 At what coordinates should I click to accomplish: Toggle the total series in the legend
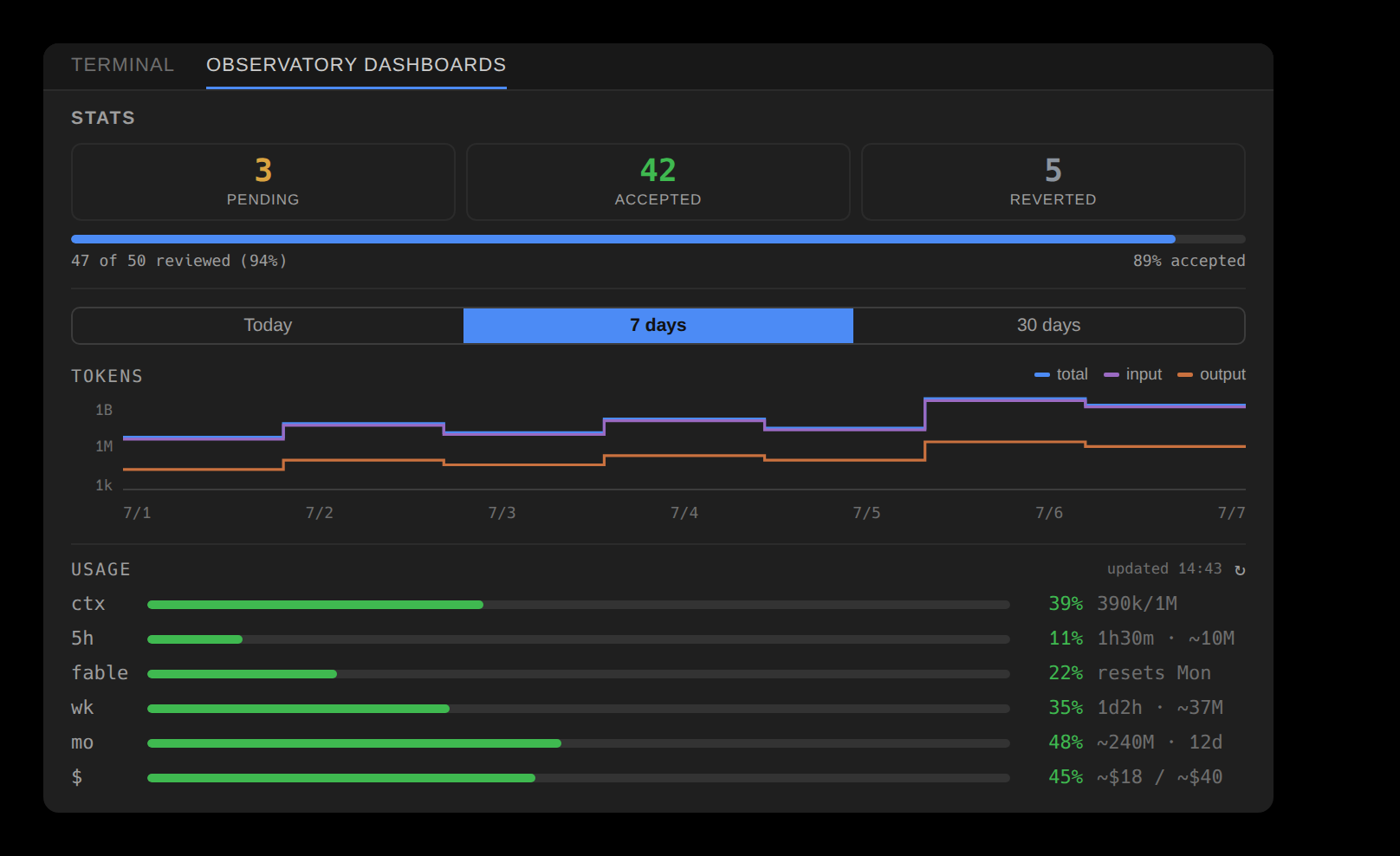1061,374
